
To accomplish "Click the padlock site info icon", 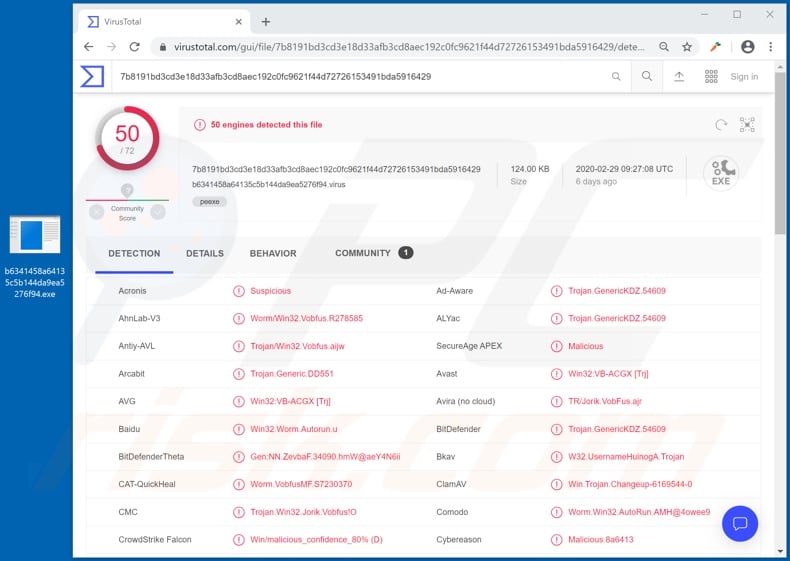I will click(162, 47).
